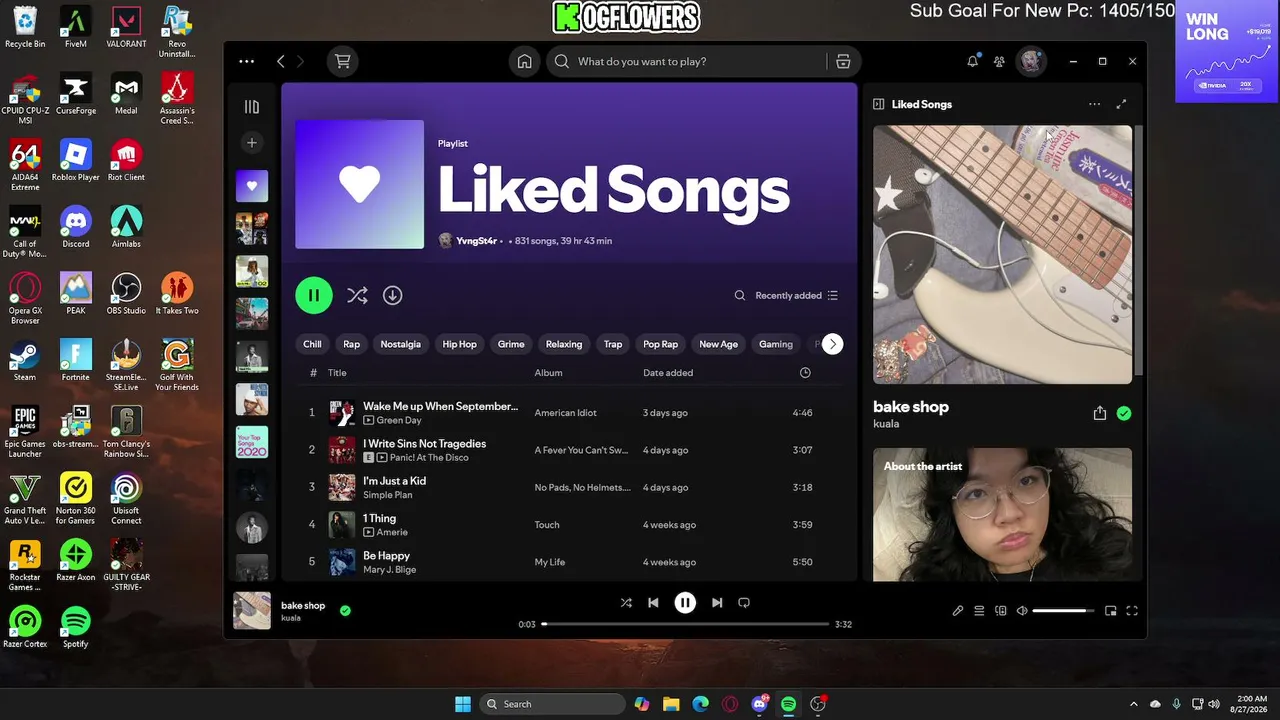This screenshot has height=720, width=1280.
Task: Open the What's New notification bell
Action: coord(972,62)
